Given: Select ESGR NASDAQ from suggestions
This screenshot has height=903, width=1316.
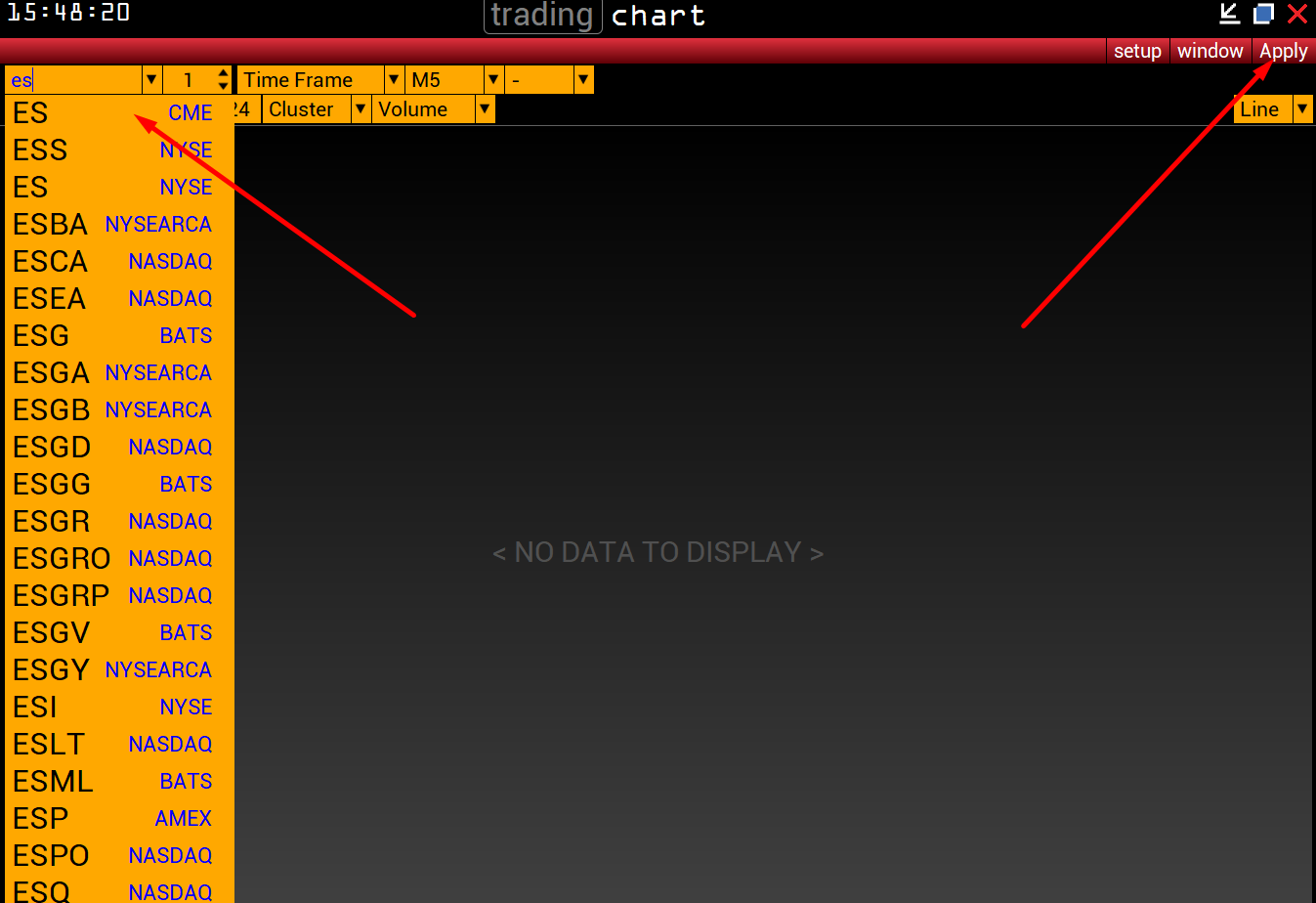Looking at the screenshot, I should (x=112, y=522).
